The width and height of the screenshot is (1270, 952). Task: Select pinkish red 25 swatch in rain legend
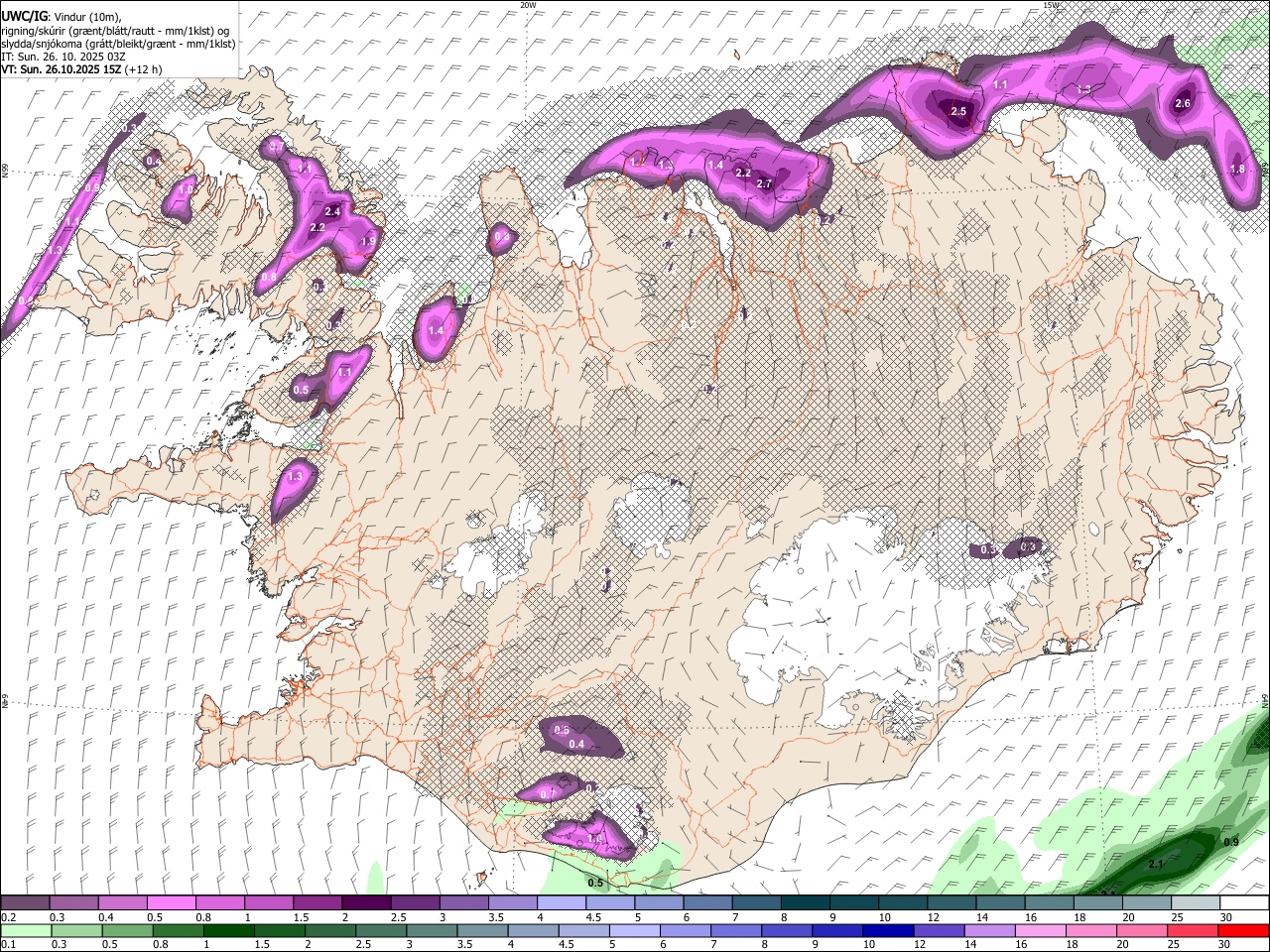coord(1192,930)
